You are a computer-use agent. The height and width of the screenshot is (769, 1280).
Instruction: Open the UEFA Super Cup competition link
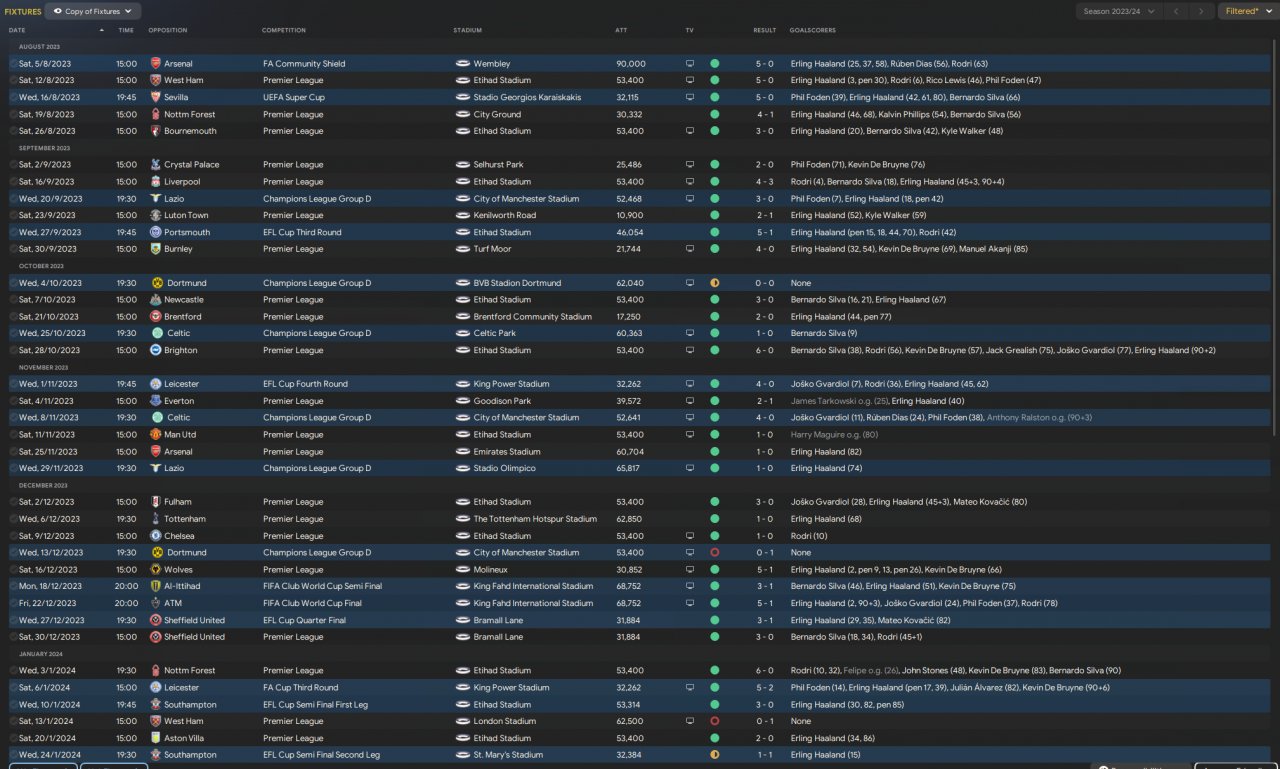tap(294, 98)
